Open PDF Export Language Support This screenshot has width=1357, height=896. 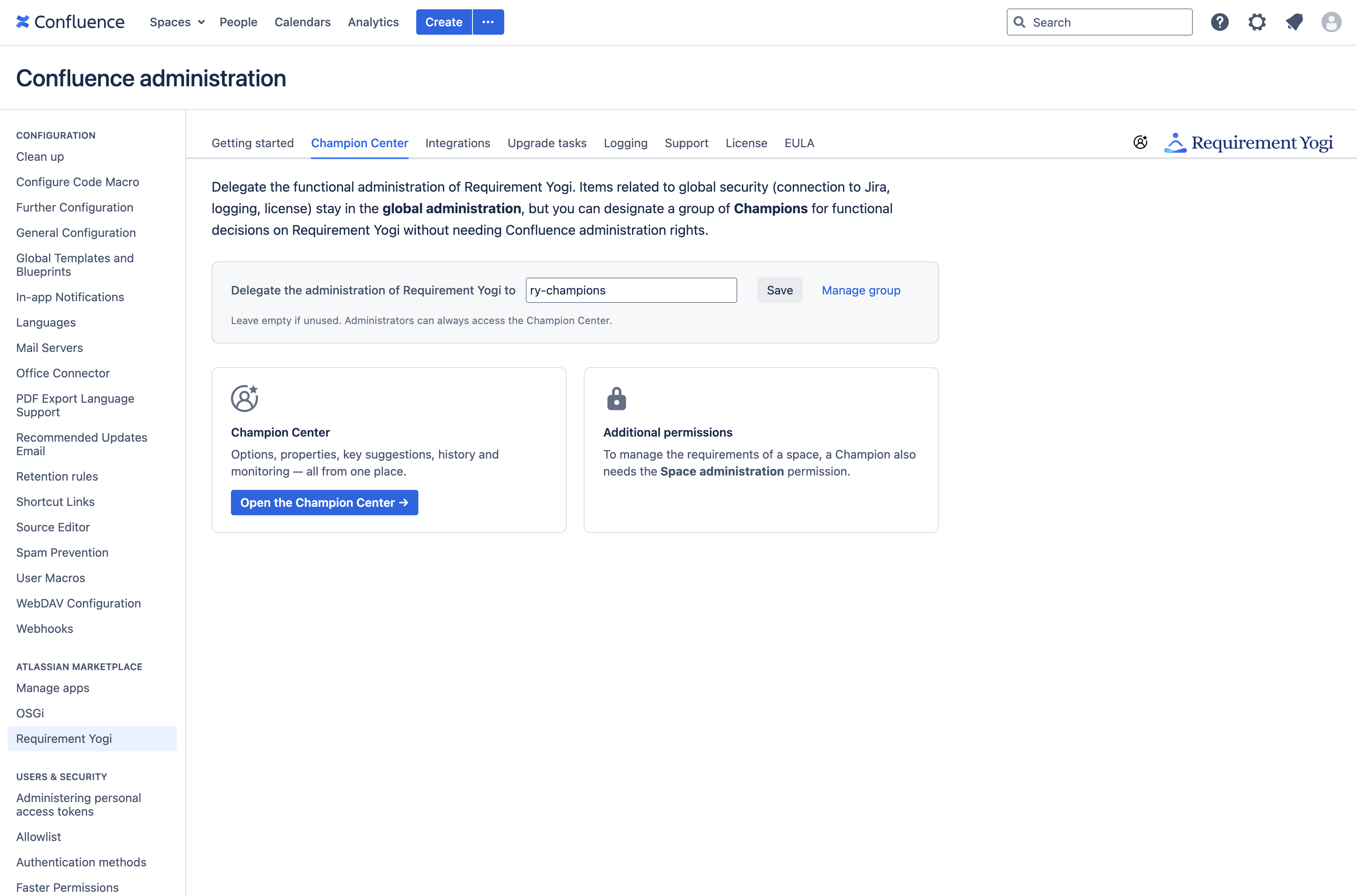pos(75,405)
